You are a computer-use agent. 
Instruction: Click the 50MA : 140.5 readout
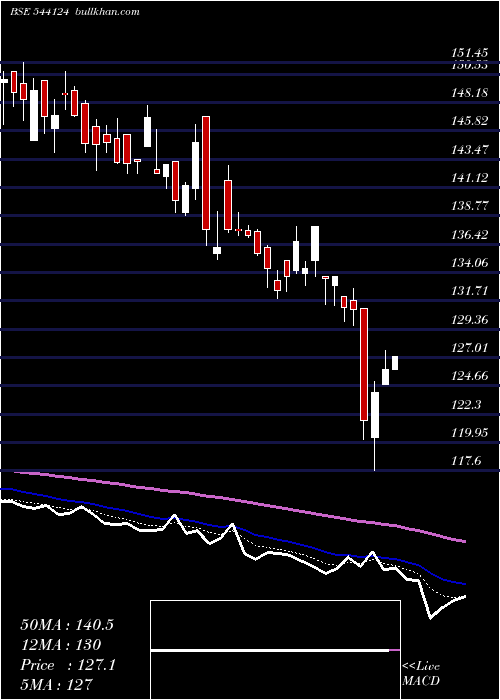tap(67, 625)
